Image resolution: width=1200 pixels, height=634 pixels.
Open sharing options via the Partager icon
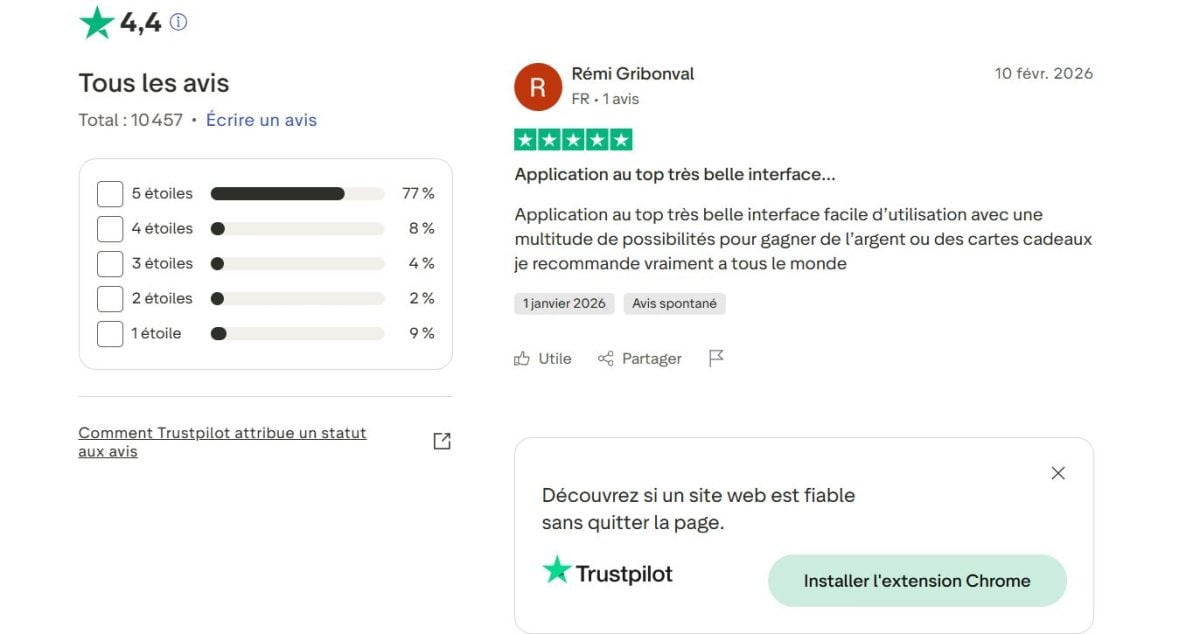tap(639, 358)
